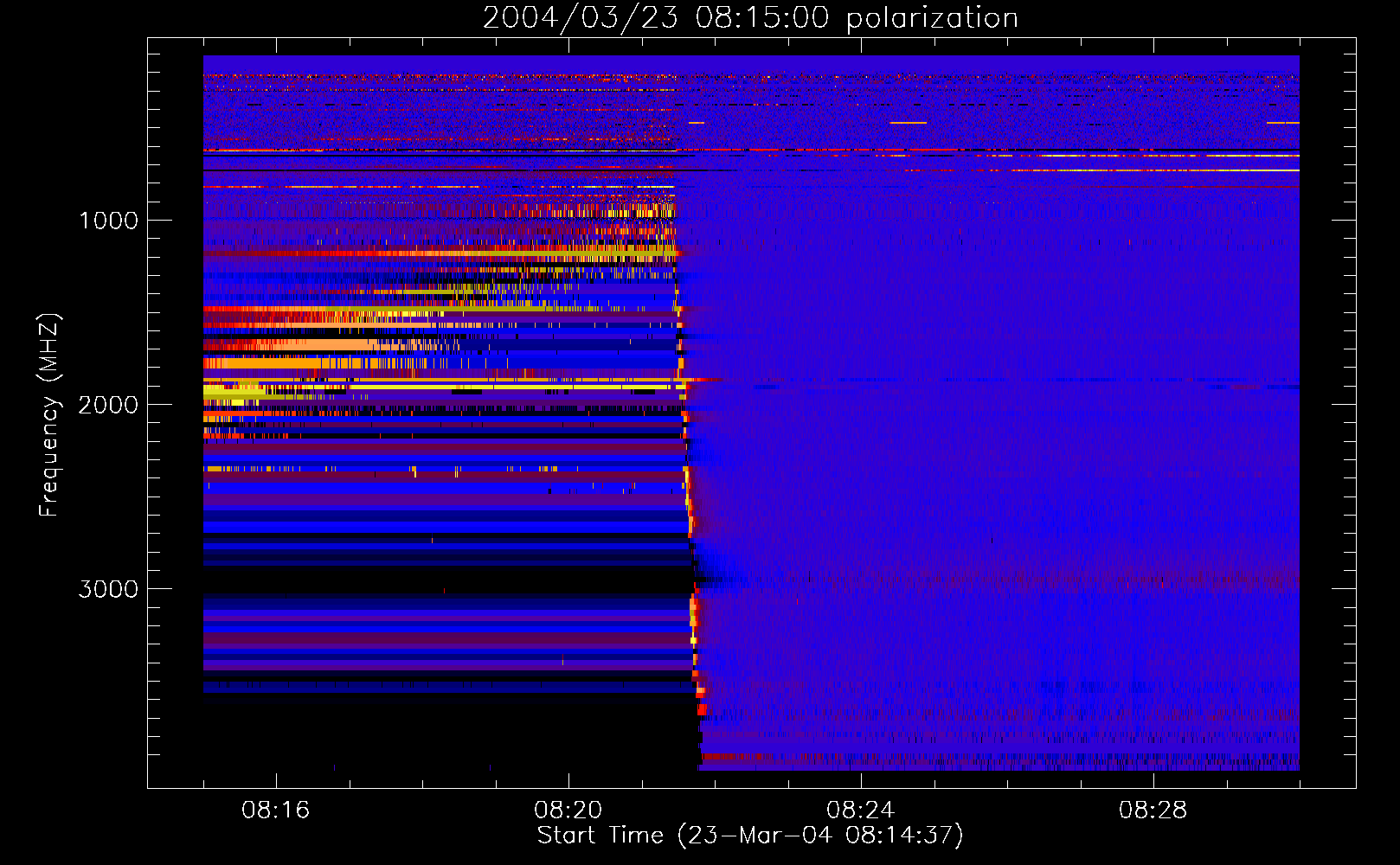Select the 1000 frequency axis label
The height and width of the screenshot is (865, 1400).
[x=108, y=221]
